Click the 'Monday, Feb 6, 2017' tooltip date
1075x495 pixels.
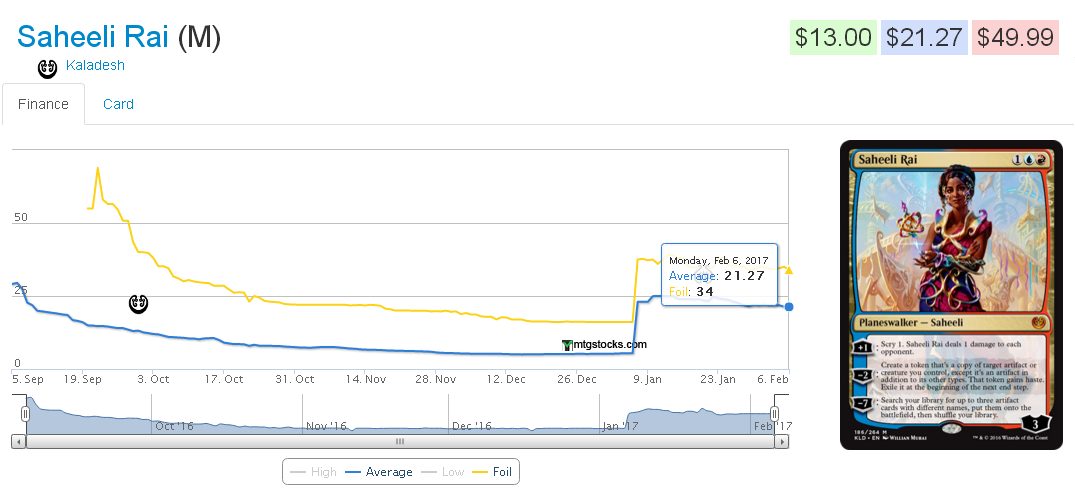tap(718, 261)
